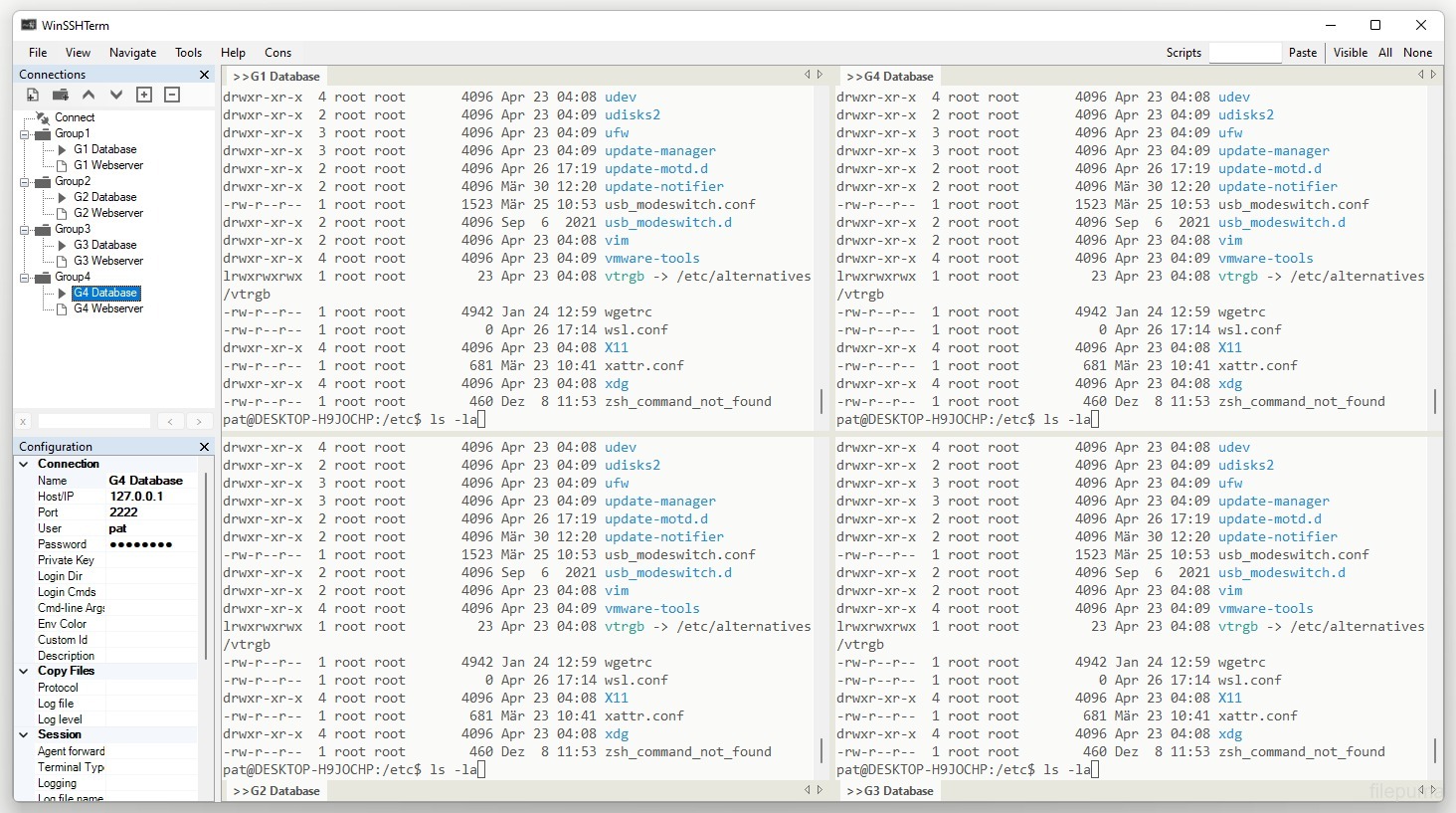Image resolution: width=1456 pixels, height=813 pixels.
Task: Close the Connections panel
Action: click(x=204, y=75)
